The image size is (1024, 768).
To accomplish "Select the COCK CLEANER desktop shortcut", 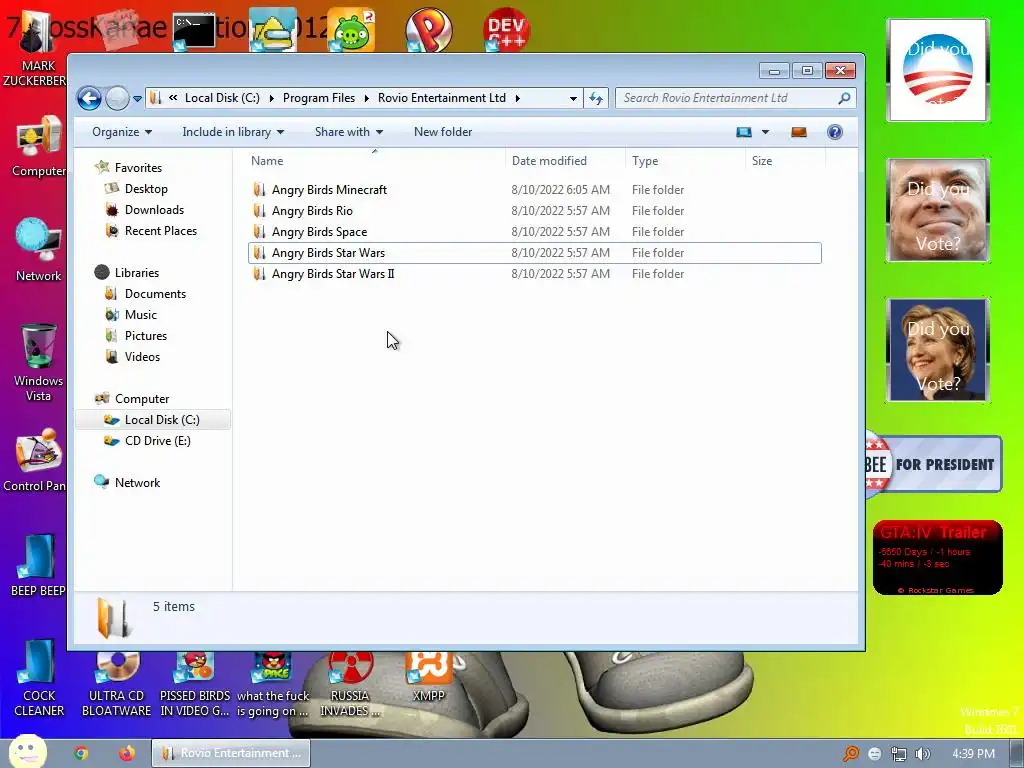I will (39, 679).
